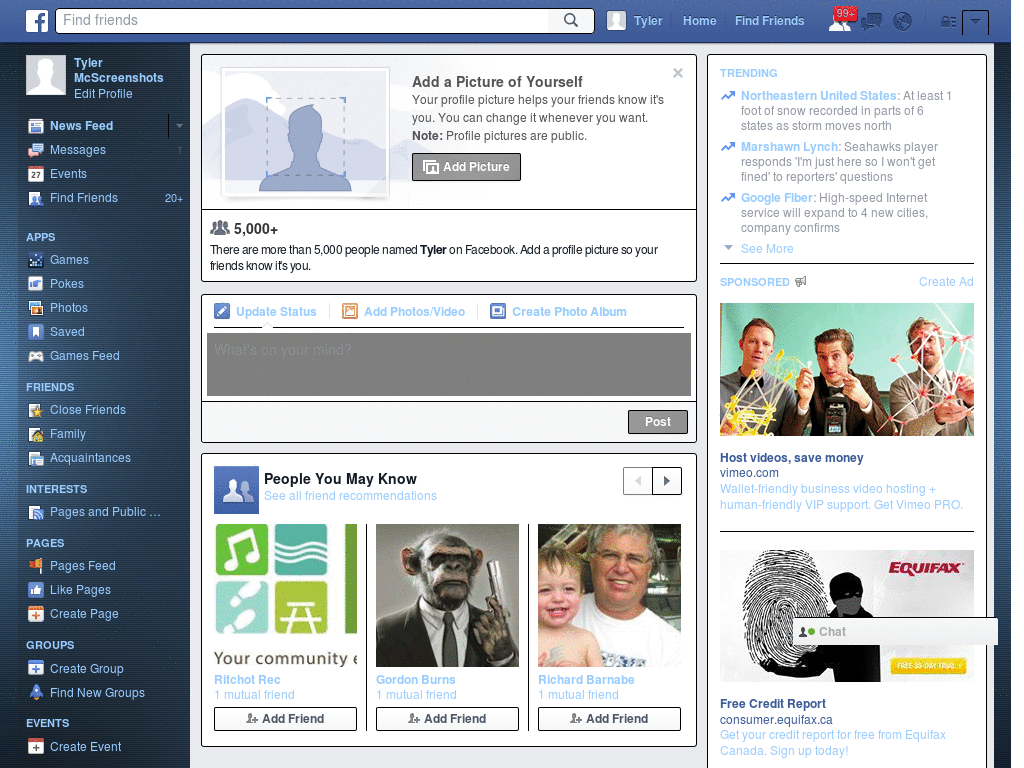The width and height of the screenshot is (1024, 768).
Task: Show next People You May Know
Action: 667,481
